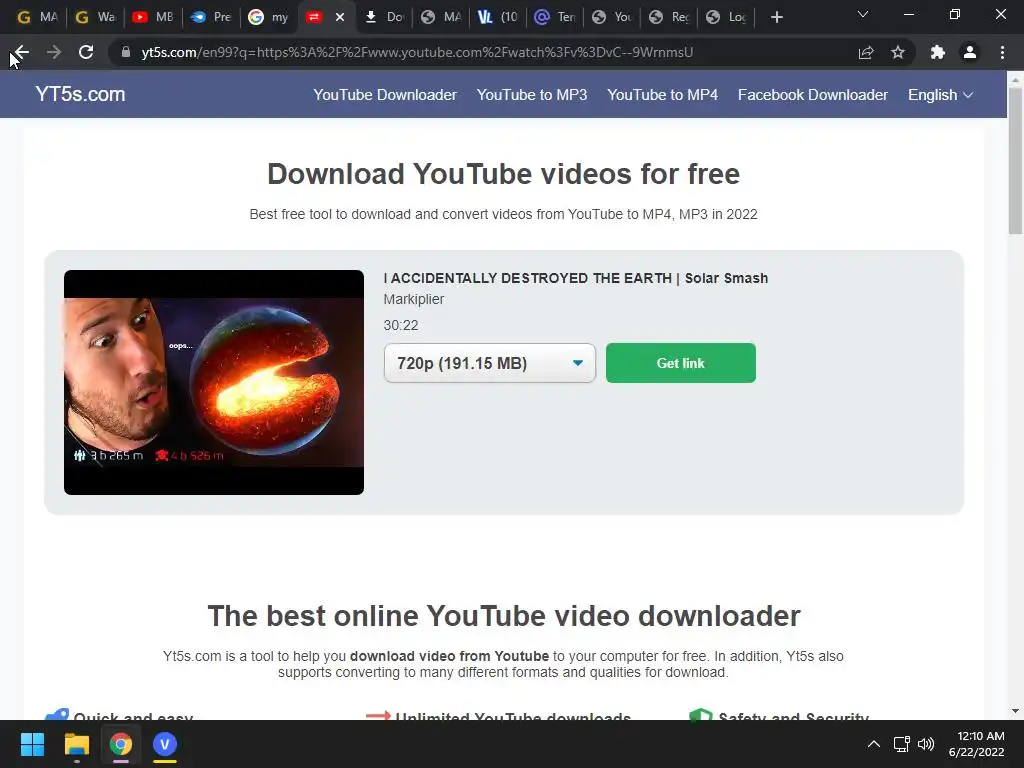Close the active yt5s tab
The image size is (1024, 768).
340,17
